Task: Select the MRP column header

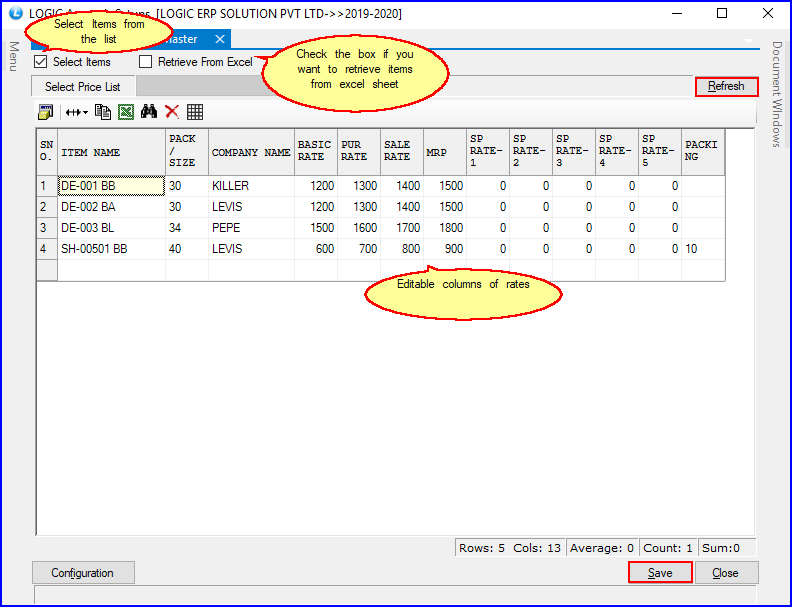Action: 444,152
